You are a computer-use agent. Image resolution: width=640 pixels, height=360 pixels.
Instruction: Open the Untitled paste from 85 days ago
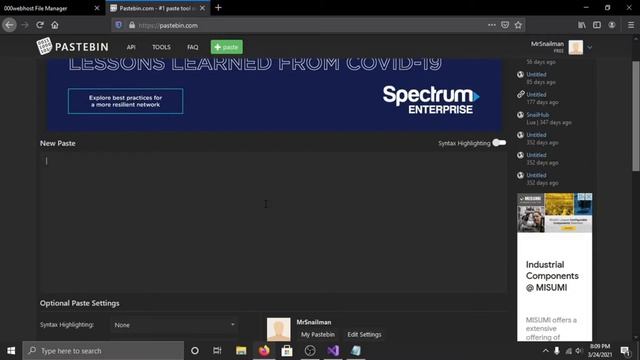tap(536, 74)
